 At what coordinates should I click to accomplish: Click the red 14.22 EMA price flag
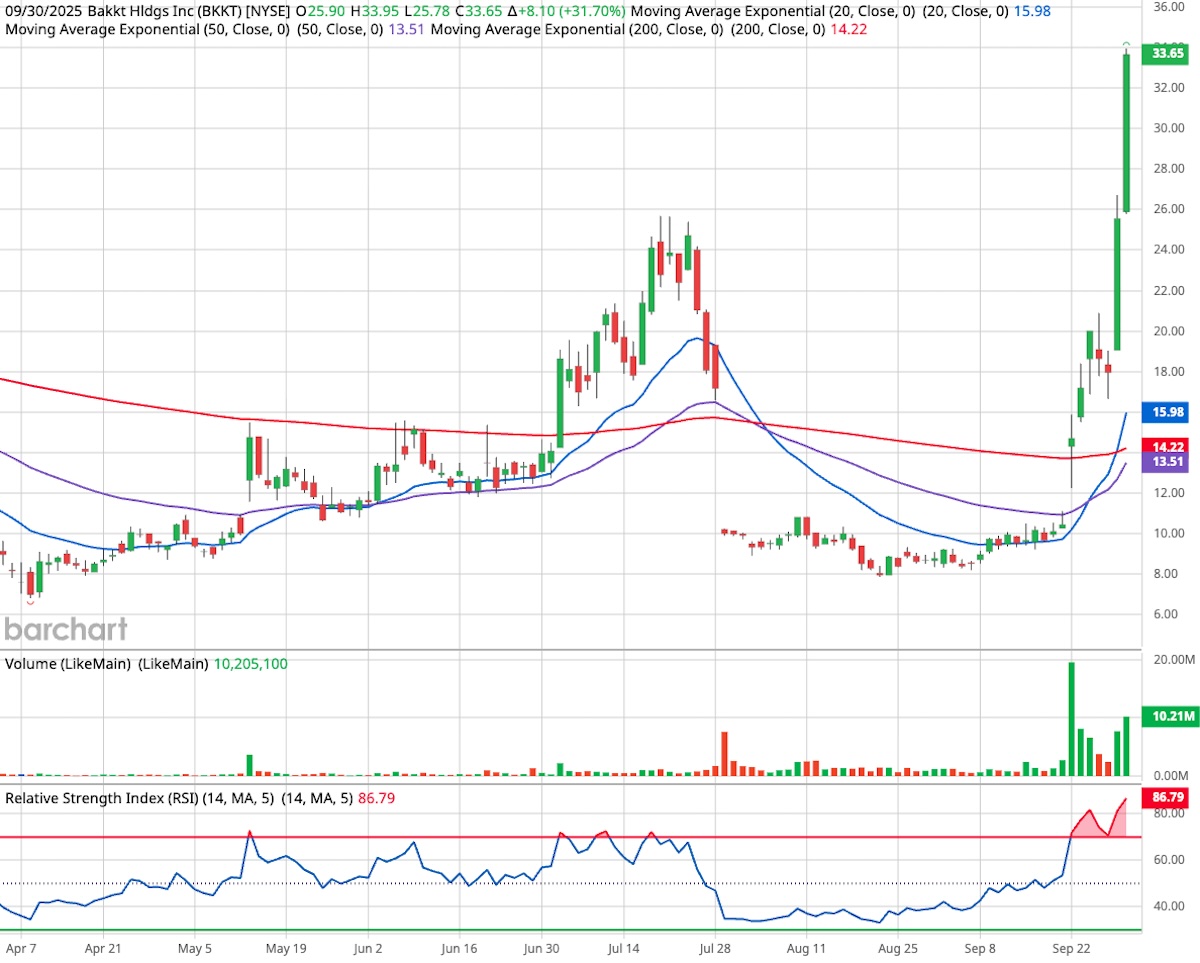(1168, 447)
